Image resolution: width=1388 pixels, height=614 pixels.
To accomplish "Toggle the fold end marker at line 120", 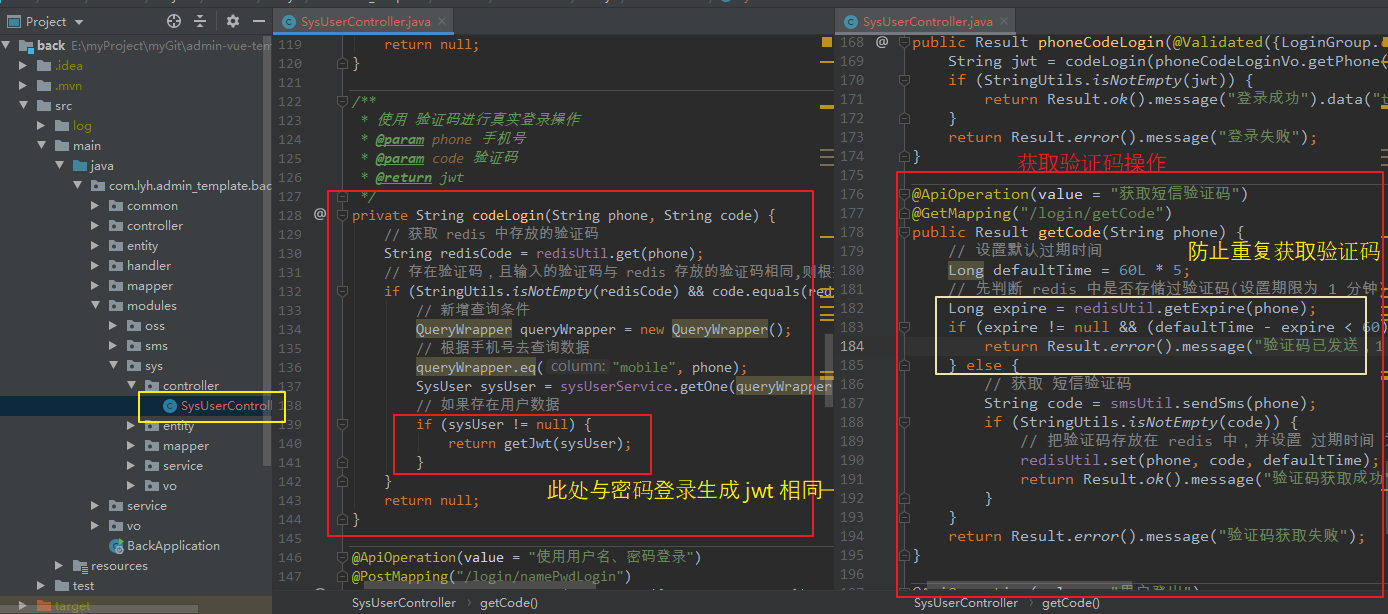I will coord(343,63).
